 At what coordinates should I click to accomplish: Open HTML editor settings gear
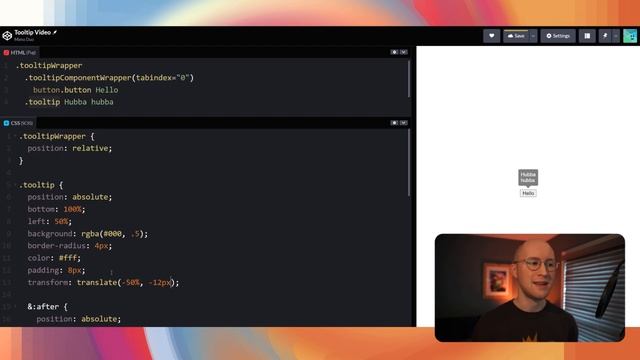(394, 52)
